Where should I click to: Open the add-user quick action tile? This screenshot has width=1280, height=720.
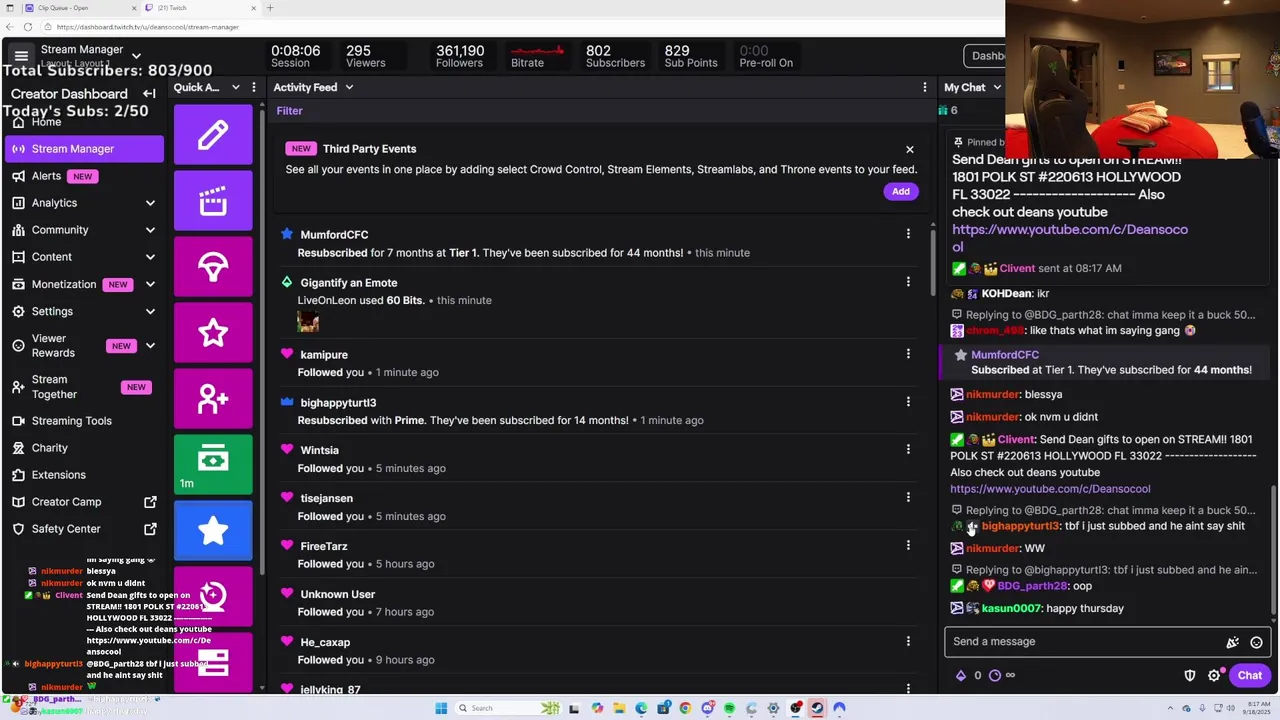tap(213, 399)
